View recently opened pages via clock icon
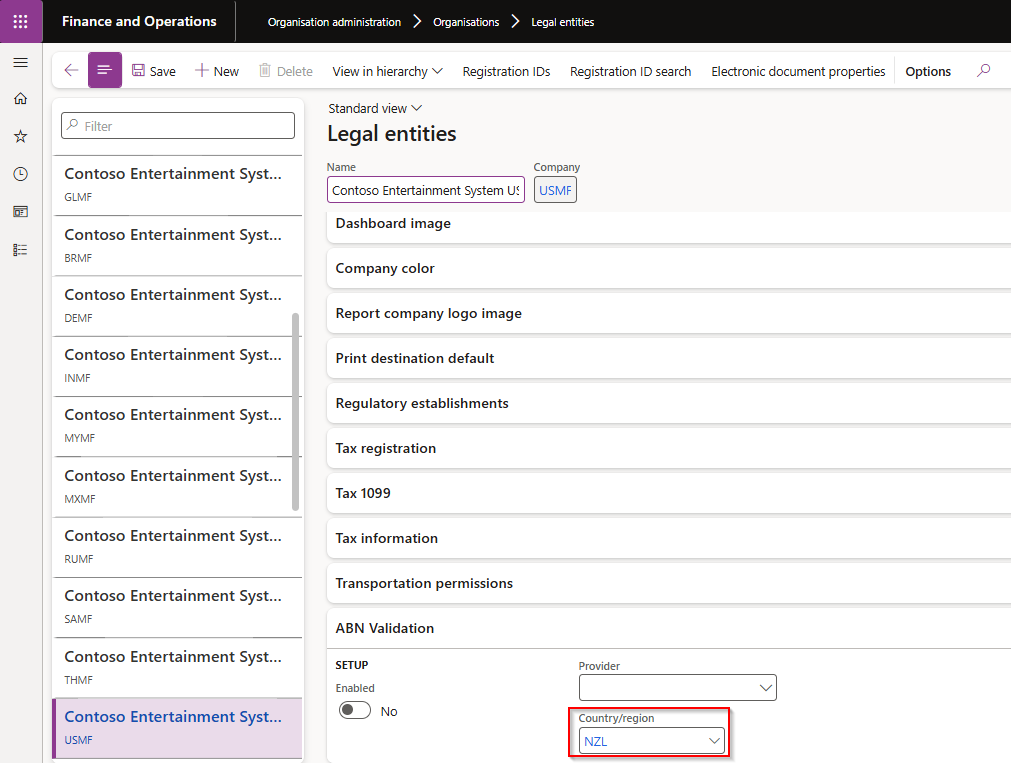1011x763 pixels. [20, 173]
